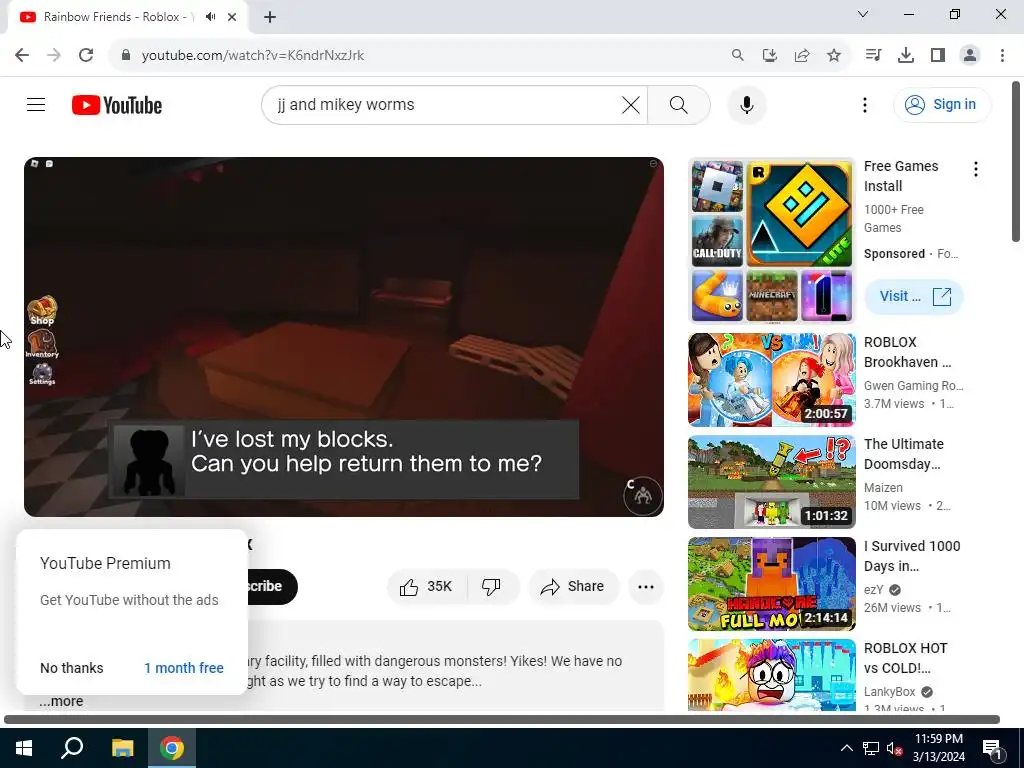The image size is (1024, 768).
Task: Click the Chrome taskbar icon
Action: (x=172, y=748)
